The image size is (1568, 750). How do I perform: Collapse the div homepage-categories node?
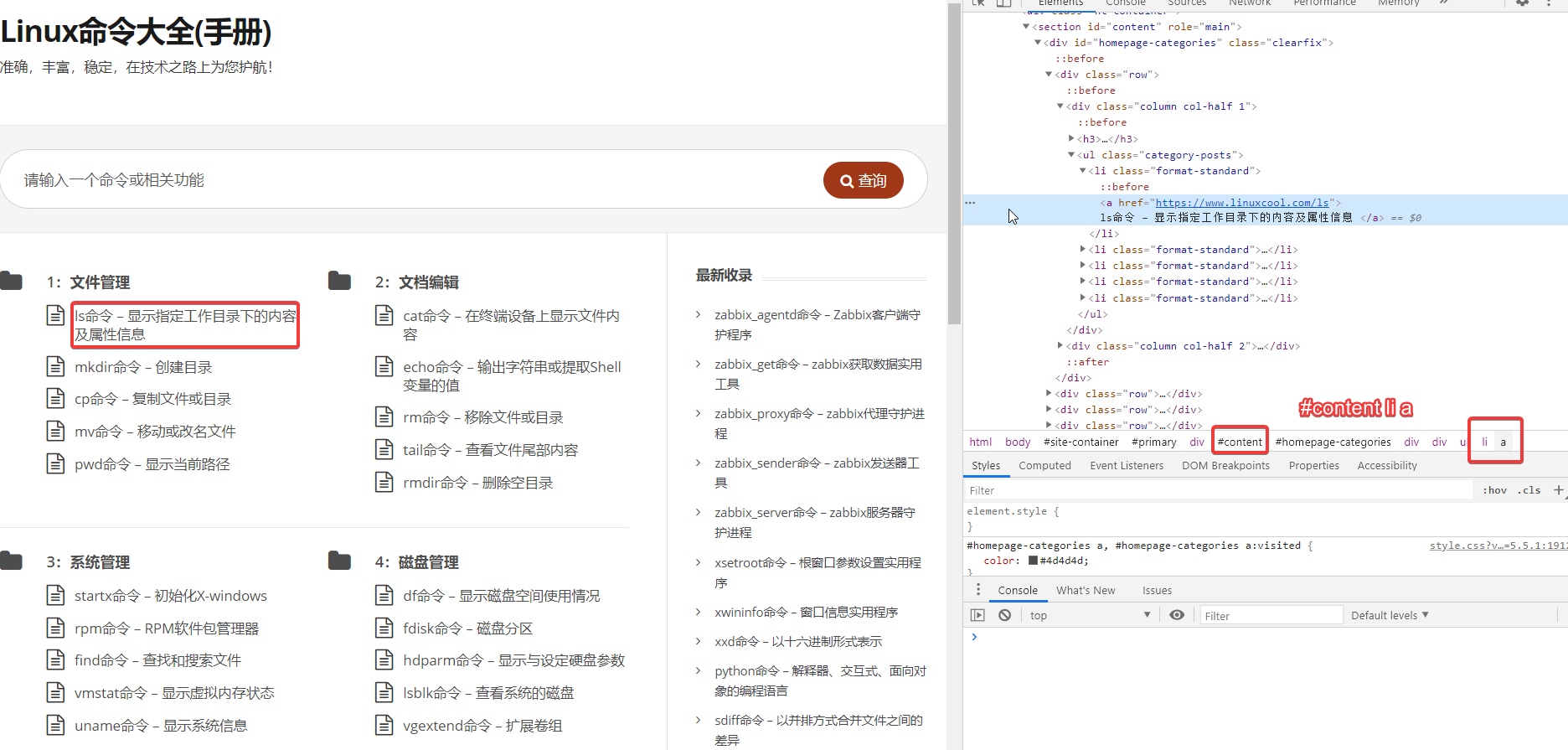[1038, 43]
